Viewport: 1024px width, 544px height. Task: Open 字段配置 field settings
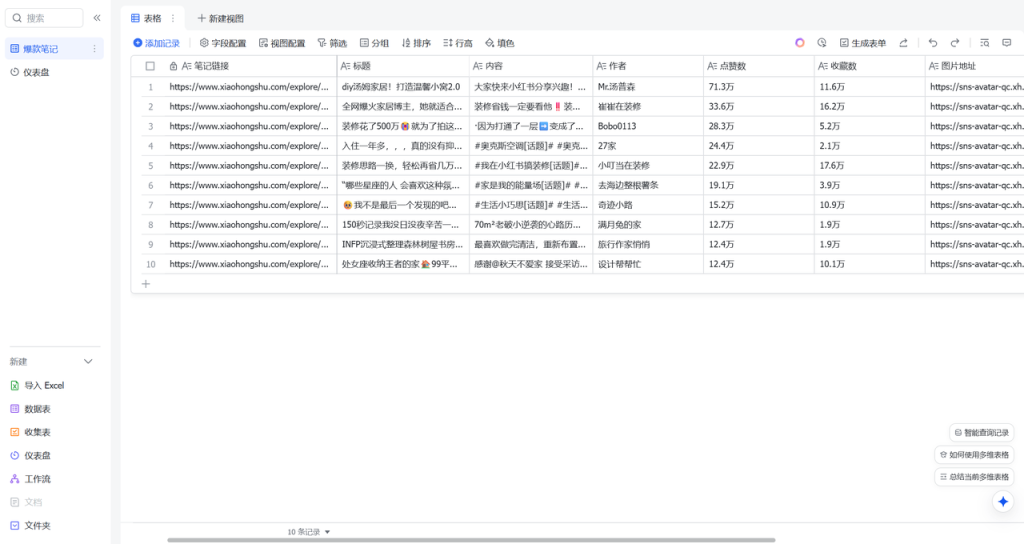tap(223, 43)
